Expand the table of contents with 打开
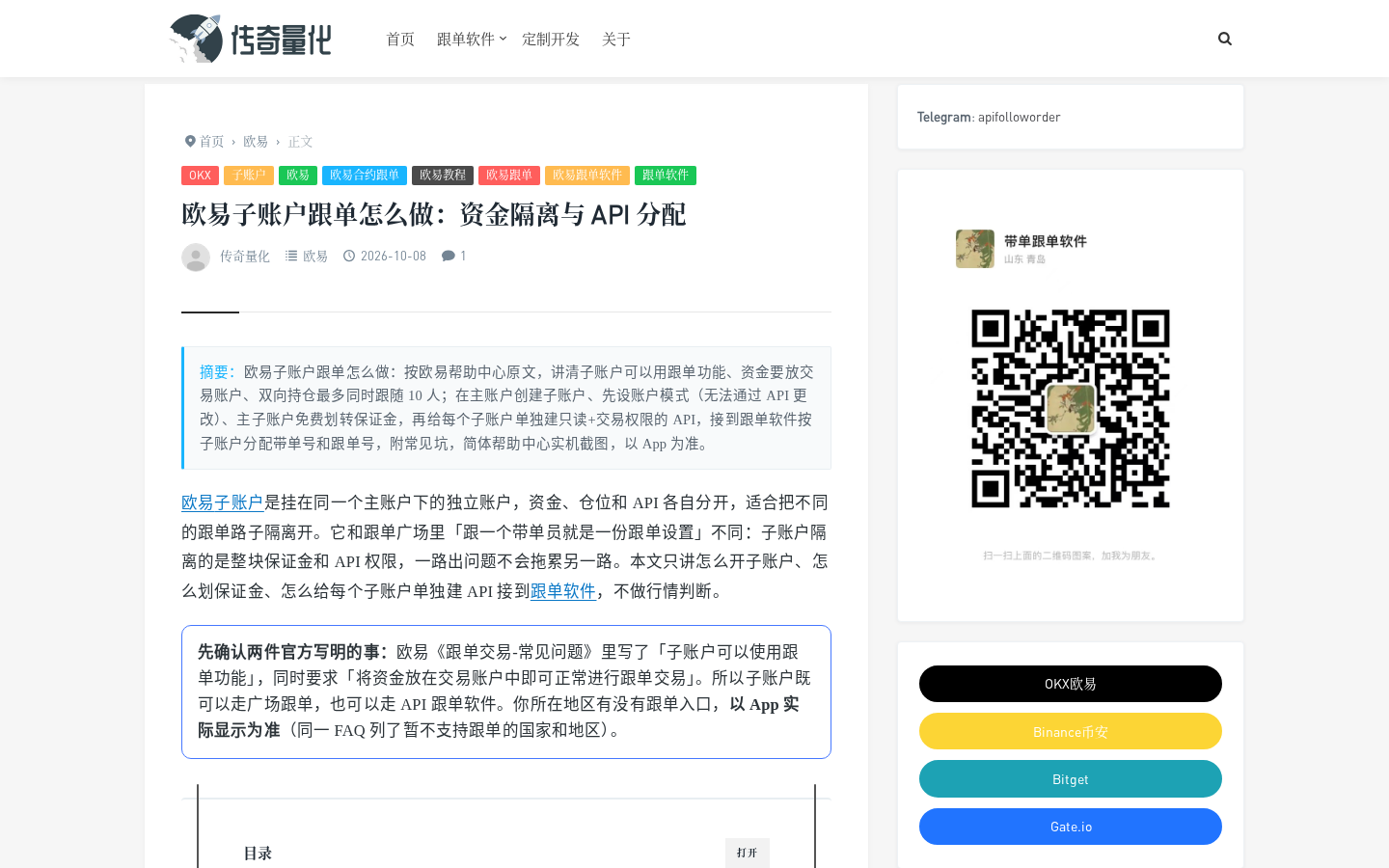Image resolution: width=1389 pixels, height=868 pixels. [x=748, y=853]
